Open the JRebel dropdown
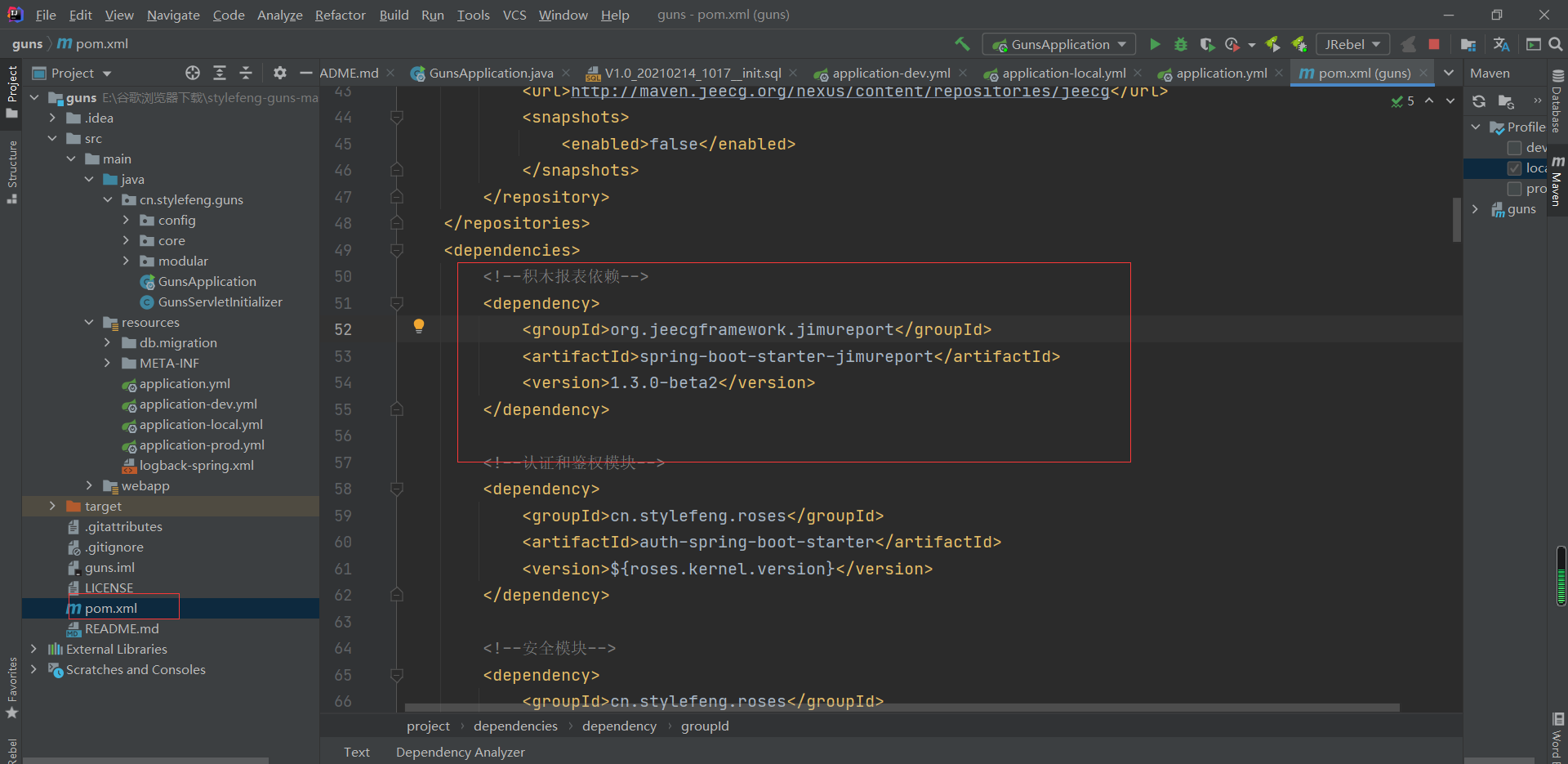Image resolution: width=1568 pixels, height=764 pixels. pyautogui.click(x=1353, y=44)
